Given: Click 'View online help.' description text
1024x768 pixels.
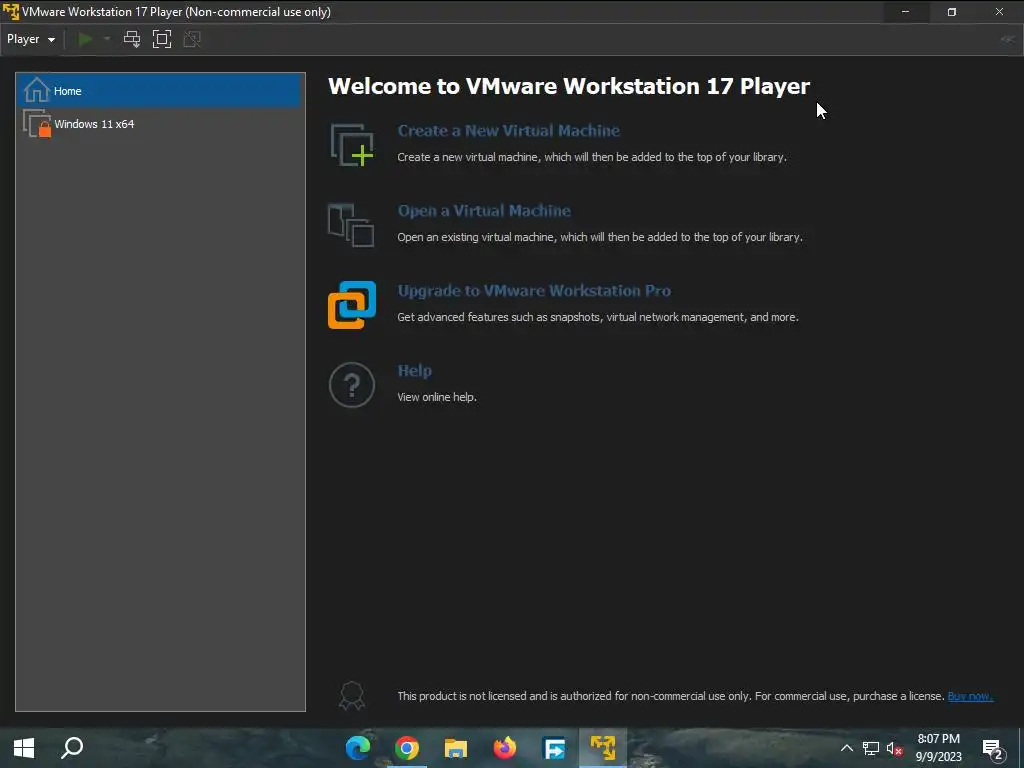Looking at the screenshot, I should [x=437, y=397].
